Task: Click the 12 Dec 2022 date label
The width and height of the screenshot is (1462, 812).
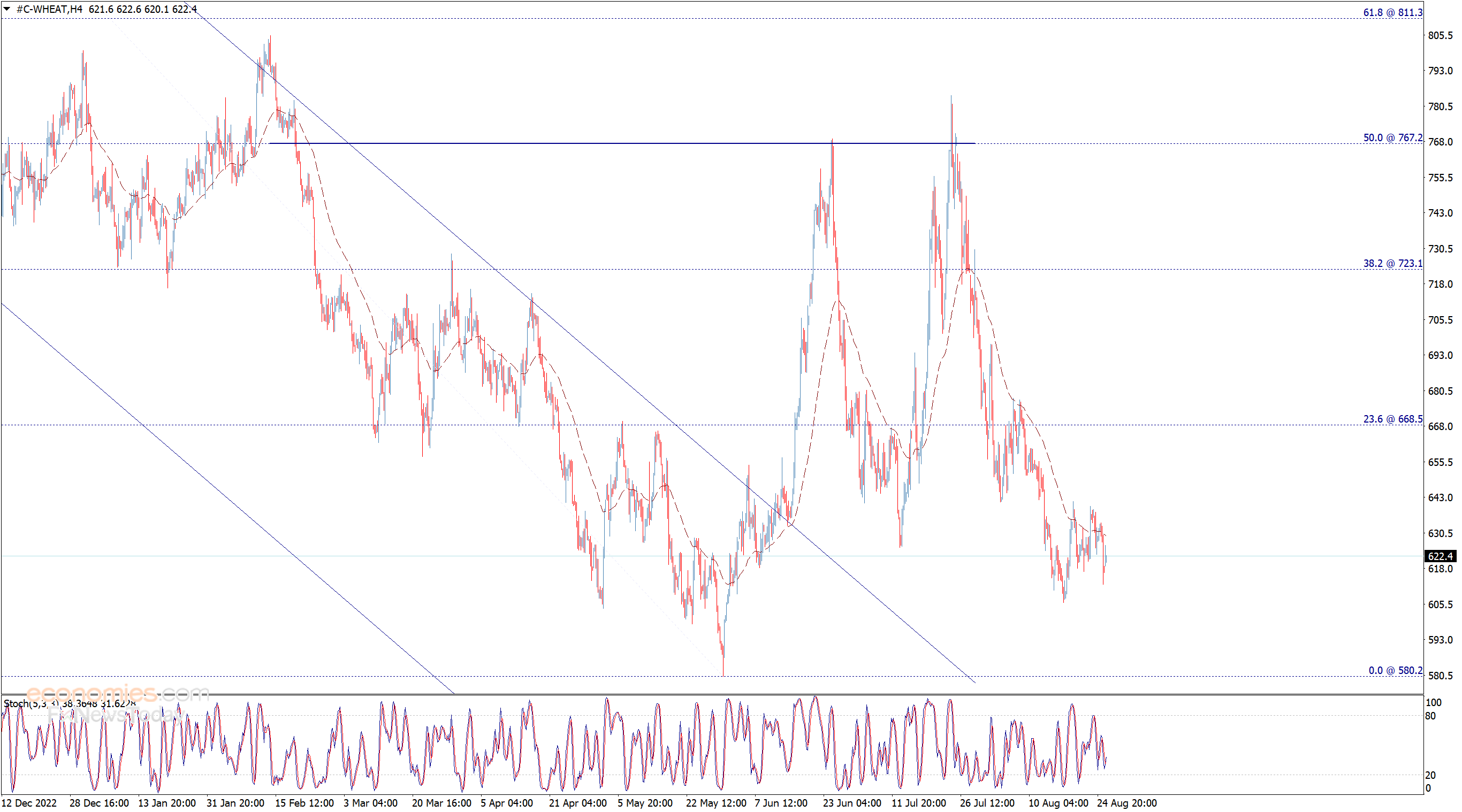Action: [x=29, y=803]
